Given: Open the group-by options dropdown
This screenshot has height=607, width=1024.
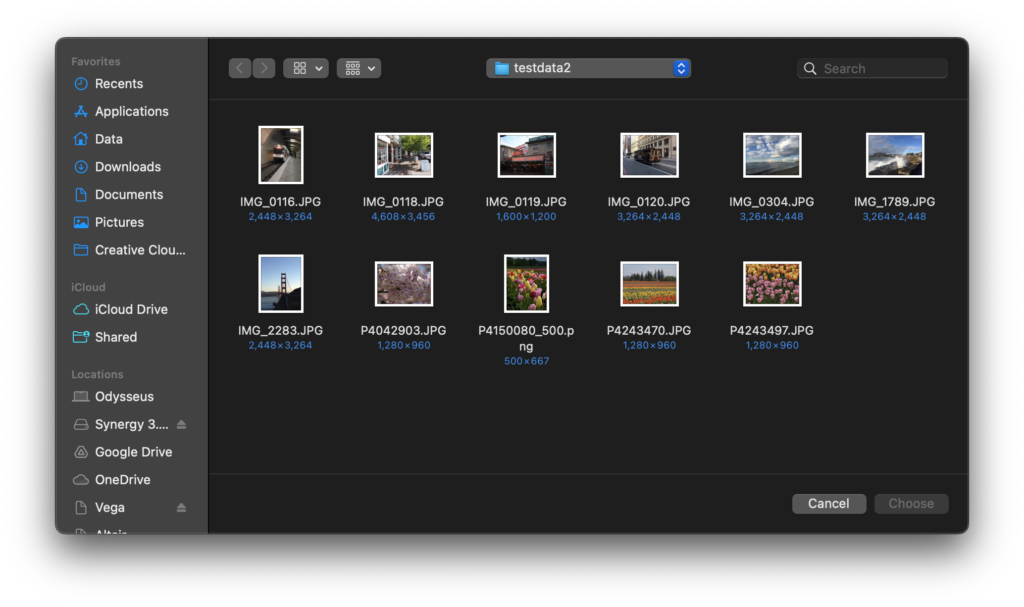Looking at the screenshot, I should (359, 68).
